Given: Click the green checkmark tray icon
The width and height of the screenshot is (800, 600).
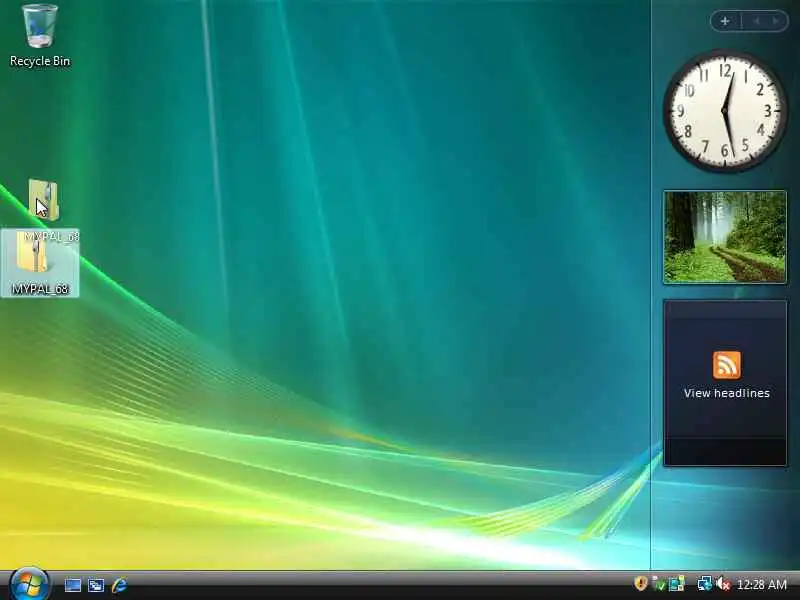Looking at the screenshot, I should tap(659, 584).
